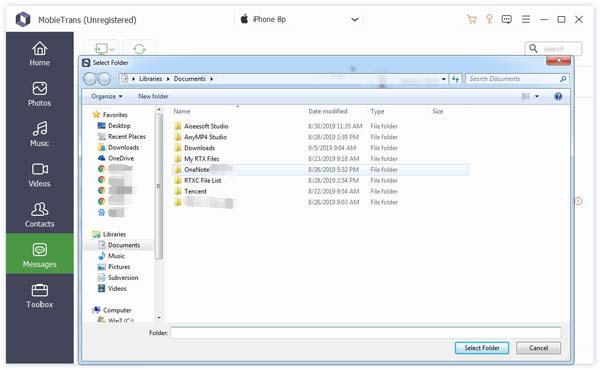The width and height of the screenshot is (600, 370).
Task: Click the Forward navigation button in dialog
Action: pos(104,79)
